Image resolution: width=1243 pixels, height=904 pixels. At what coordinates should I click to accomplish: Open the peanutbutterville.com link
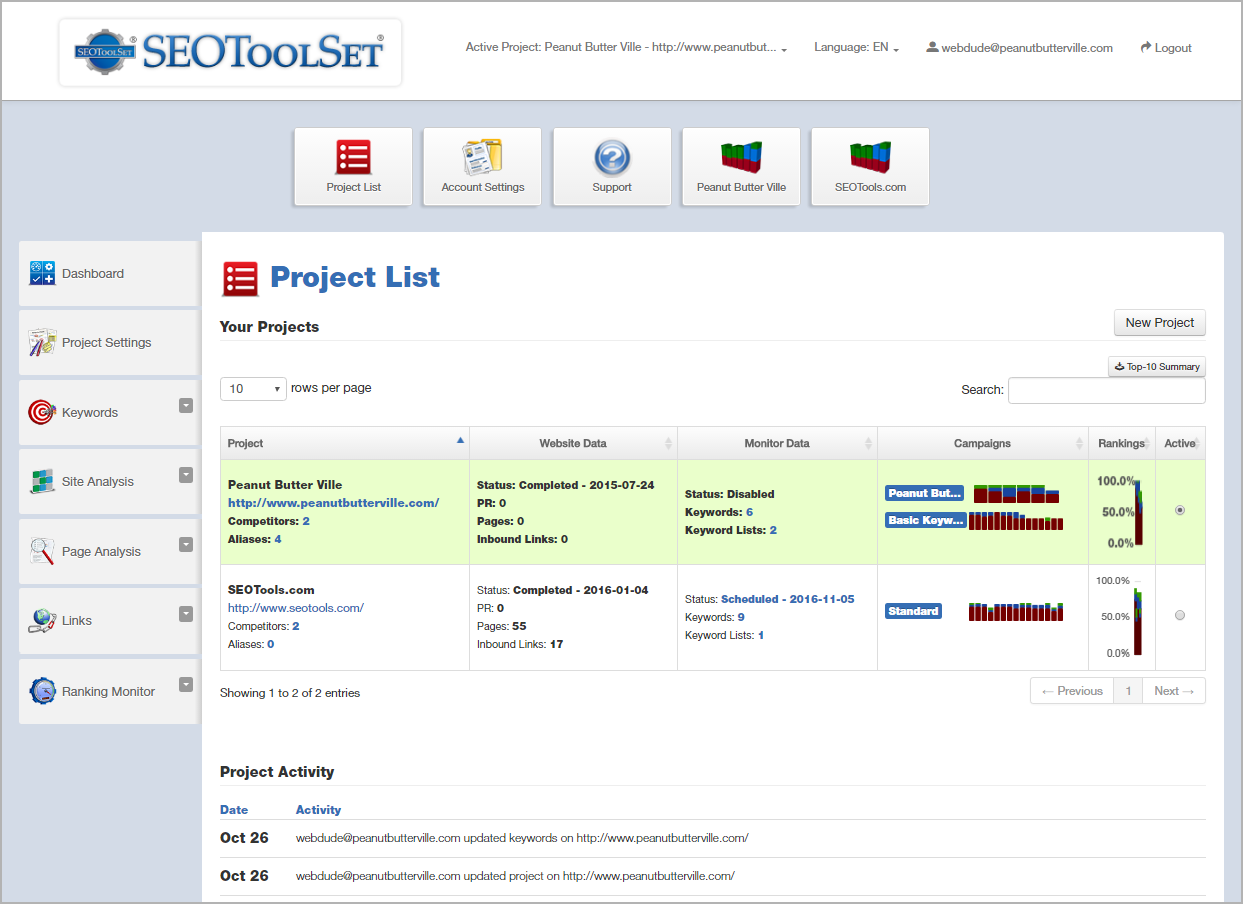(x=333, y=503)
